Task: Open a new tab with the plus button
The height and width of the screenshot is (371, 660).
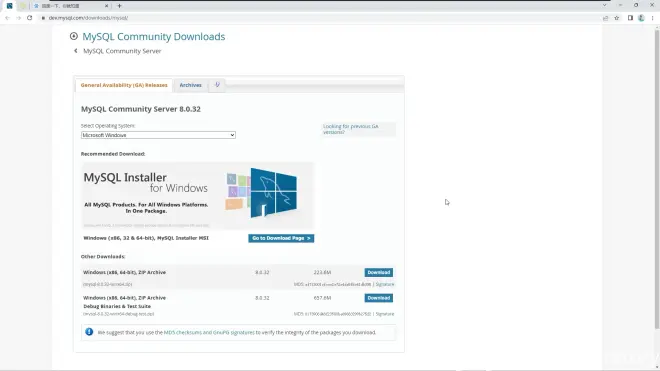Action: click(x=120, y=6)
